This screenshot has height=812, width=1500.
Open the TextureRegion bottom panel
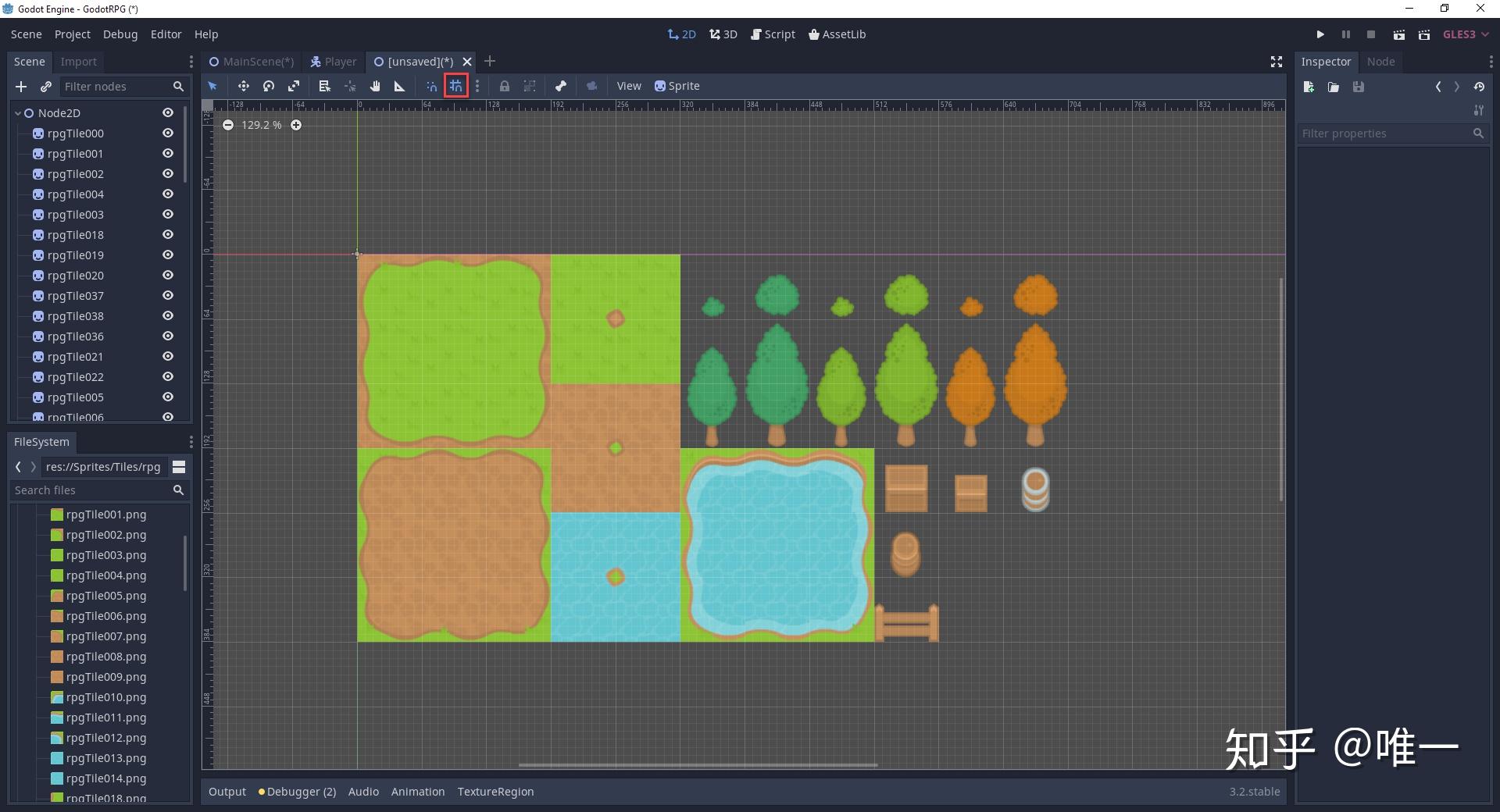point(495,792)
